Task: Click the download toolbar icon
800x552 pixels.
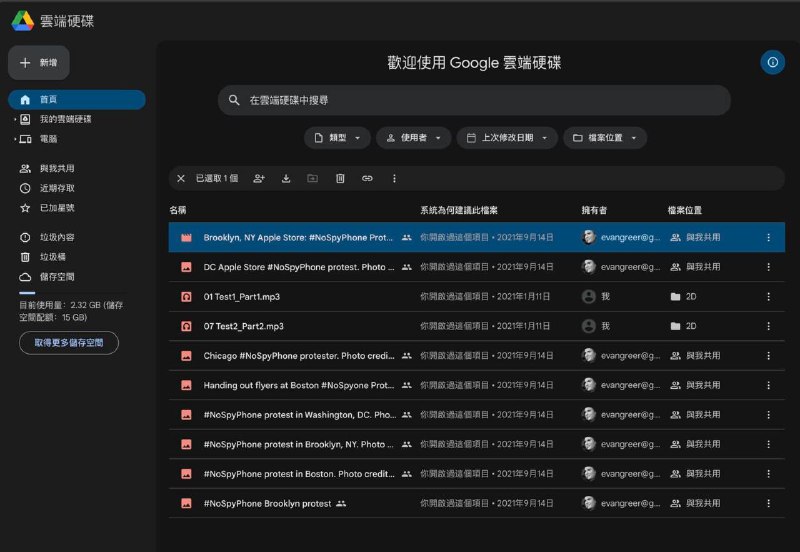Action: pyautogui.click(x=286, y=179)
